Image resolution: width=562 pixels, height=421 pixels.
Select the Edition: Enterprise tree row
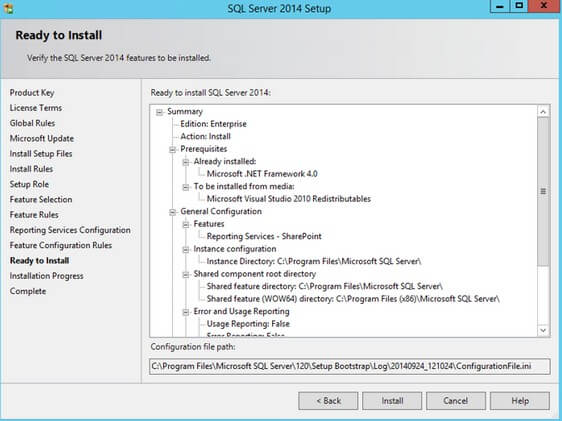(213, 124)
